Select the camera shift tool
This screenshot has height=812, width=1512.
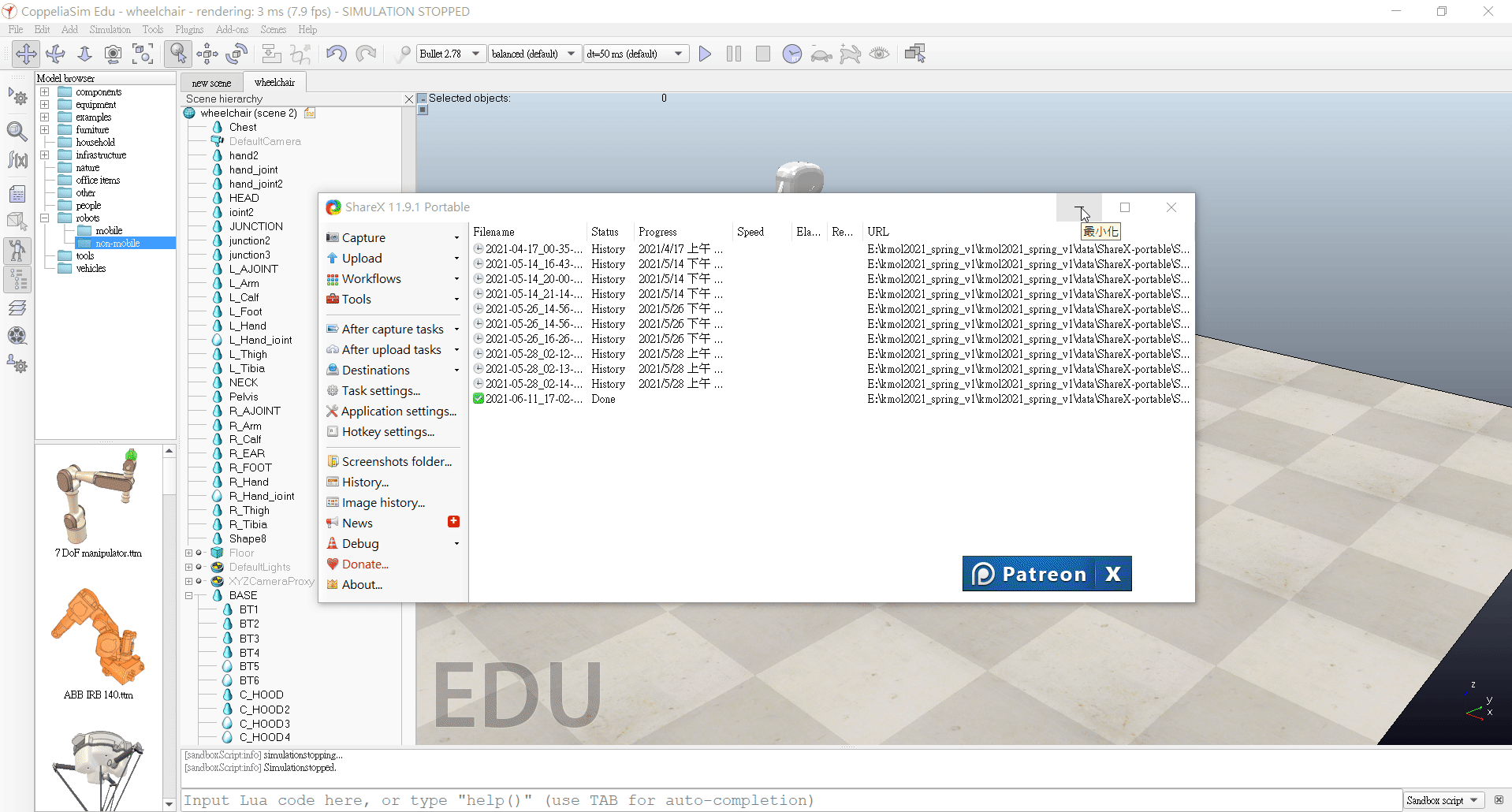[x=84, y=54]
